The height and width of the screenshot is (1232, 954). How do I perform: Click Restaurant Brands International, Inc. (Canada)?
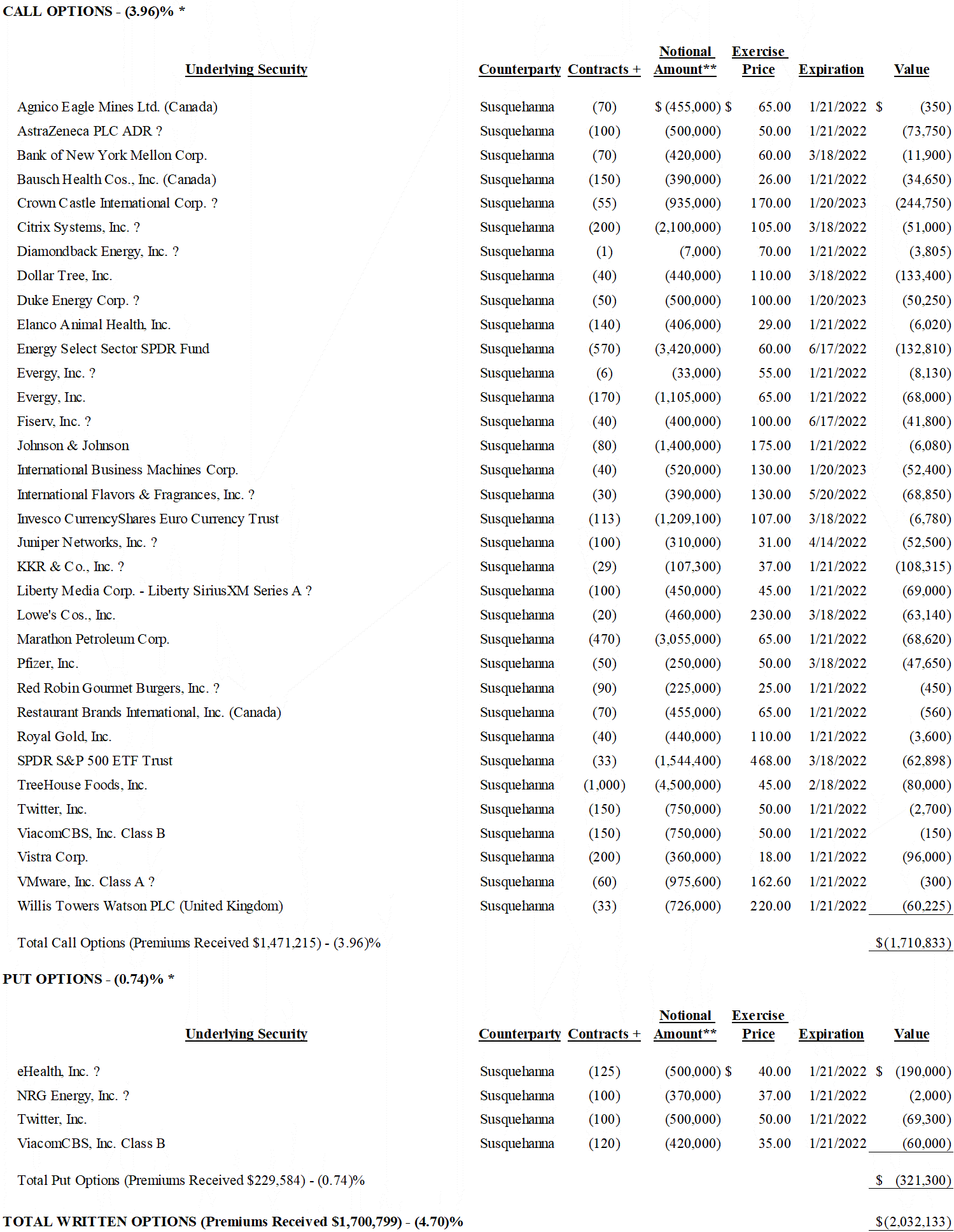[x=149, y=712]
